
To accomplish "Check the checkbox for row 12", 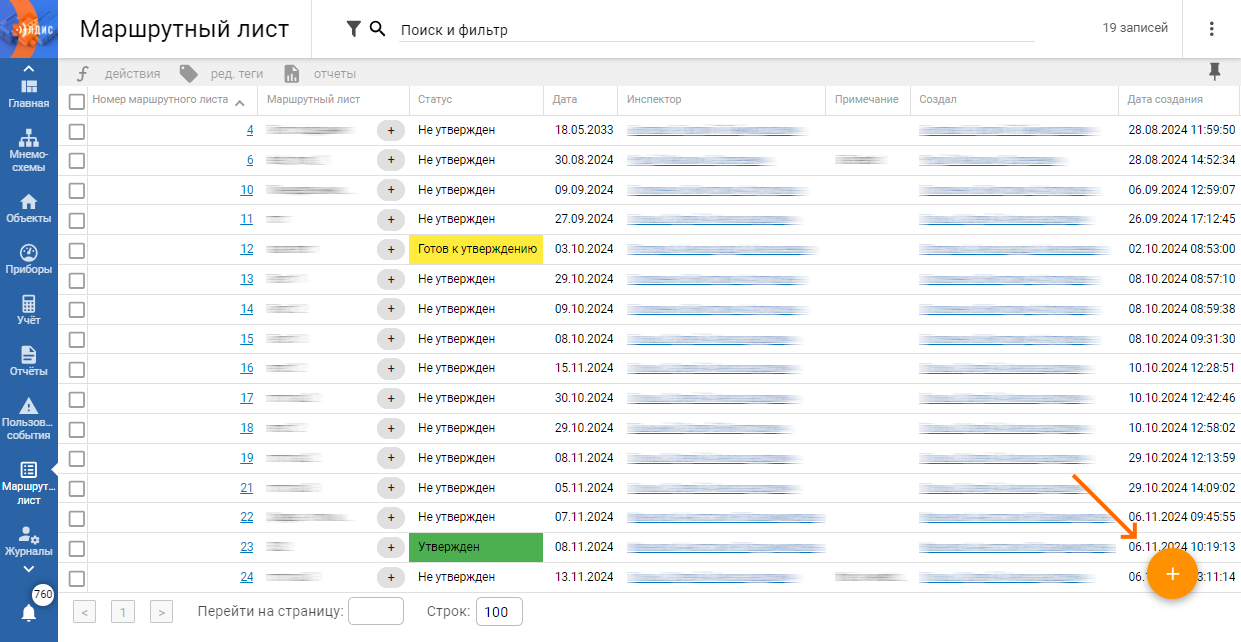I will (76, 250).
